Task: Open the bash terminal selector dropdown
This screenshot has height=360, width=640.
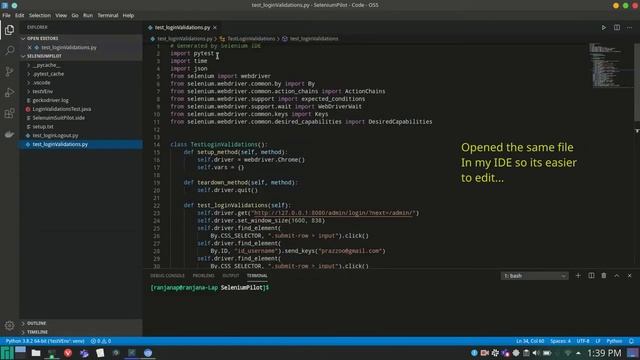Action: pos(534,276)
